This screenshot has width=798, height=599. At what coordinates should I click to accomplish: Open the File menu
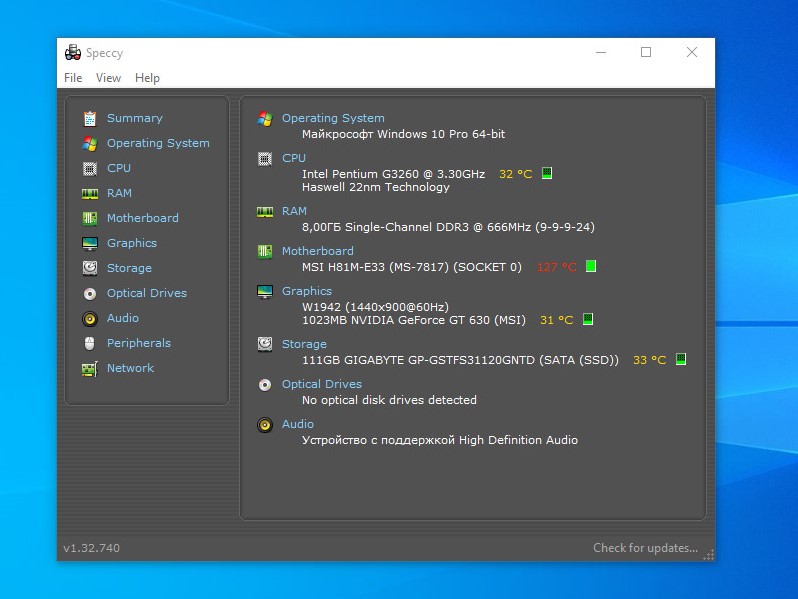coord(73,78)
